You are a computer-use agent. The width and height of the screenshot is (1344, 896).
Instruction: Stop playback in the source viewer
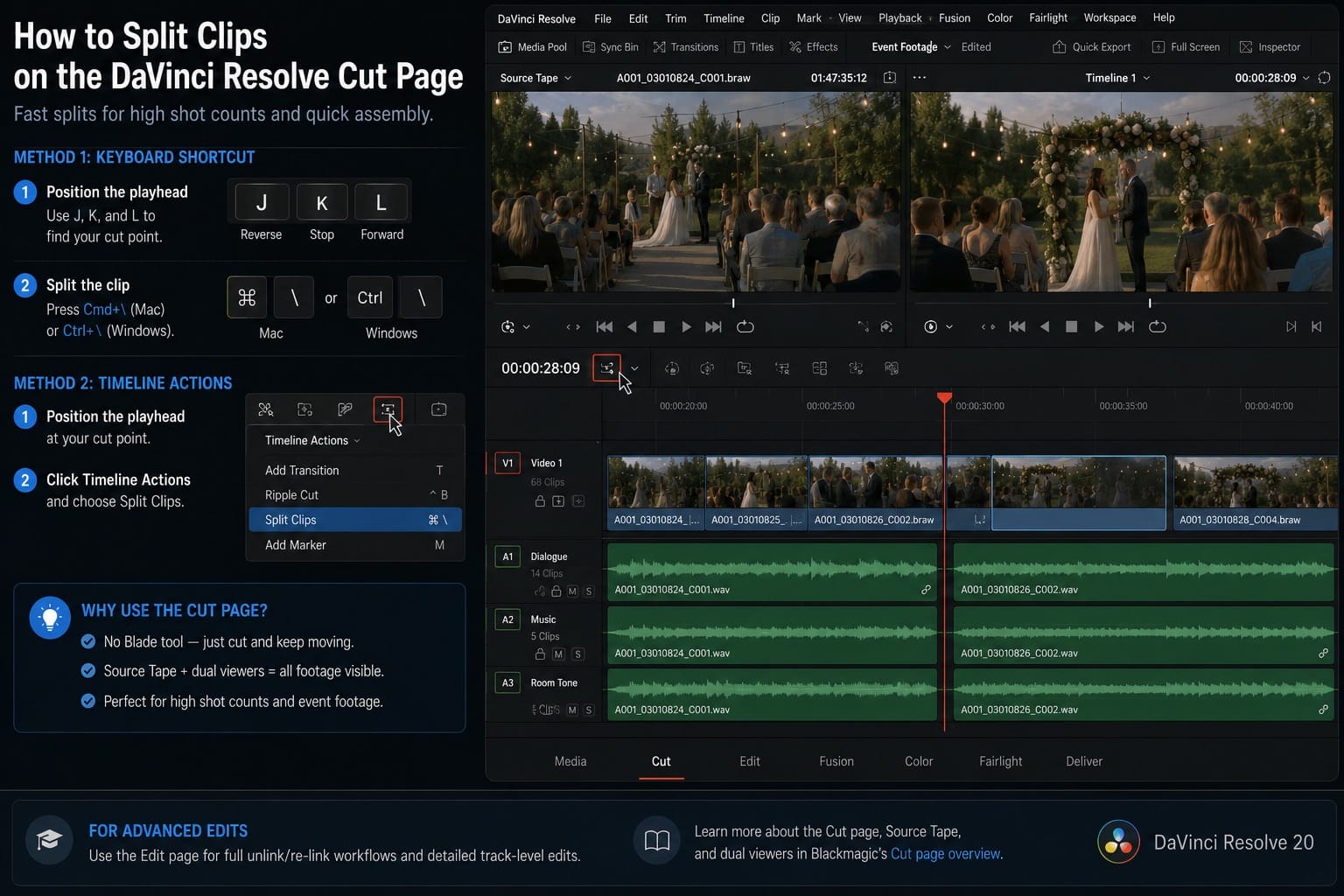(x=659, y=326)
